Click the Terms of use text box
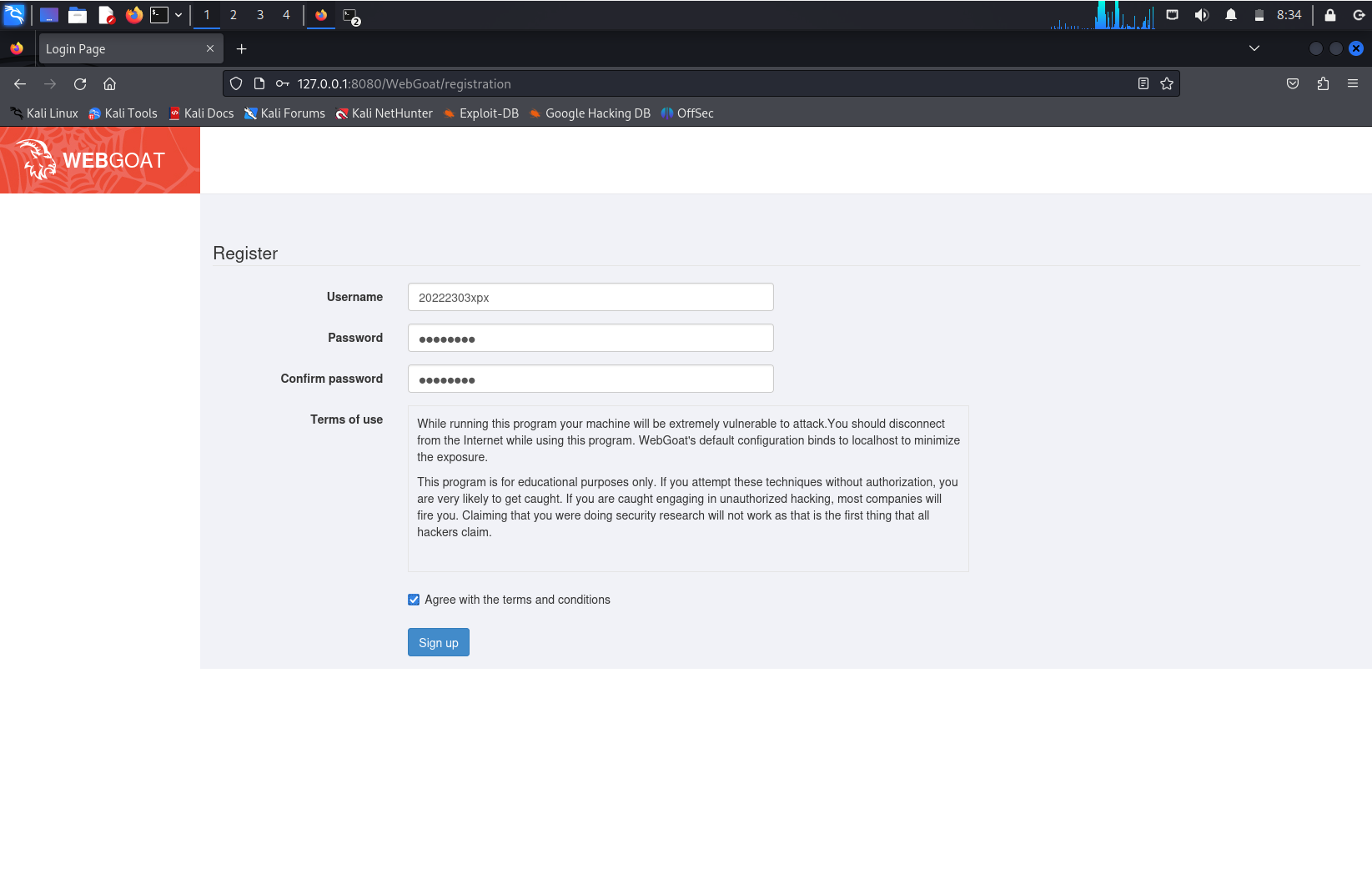This screenshot has height=869, width=1372. 688,489
